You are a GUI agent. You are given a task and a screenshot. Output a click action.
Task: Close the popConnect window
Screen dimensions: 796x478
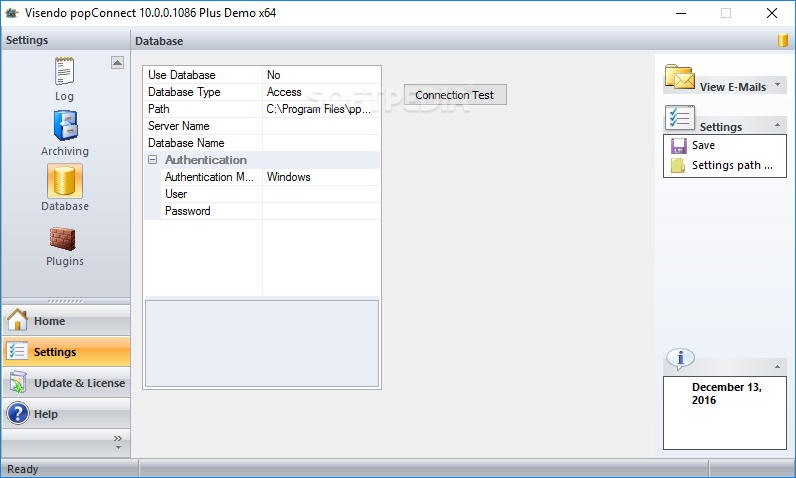point(772,13)
